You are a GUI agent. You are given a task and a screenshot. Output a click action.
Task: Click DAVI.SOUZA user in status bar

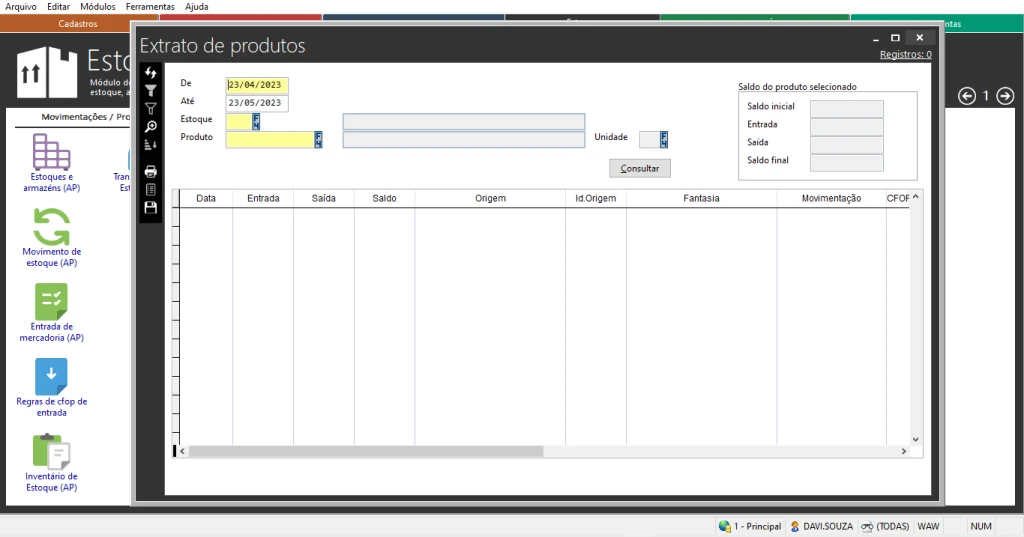pyautogui.click(x=824, y=526)
